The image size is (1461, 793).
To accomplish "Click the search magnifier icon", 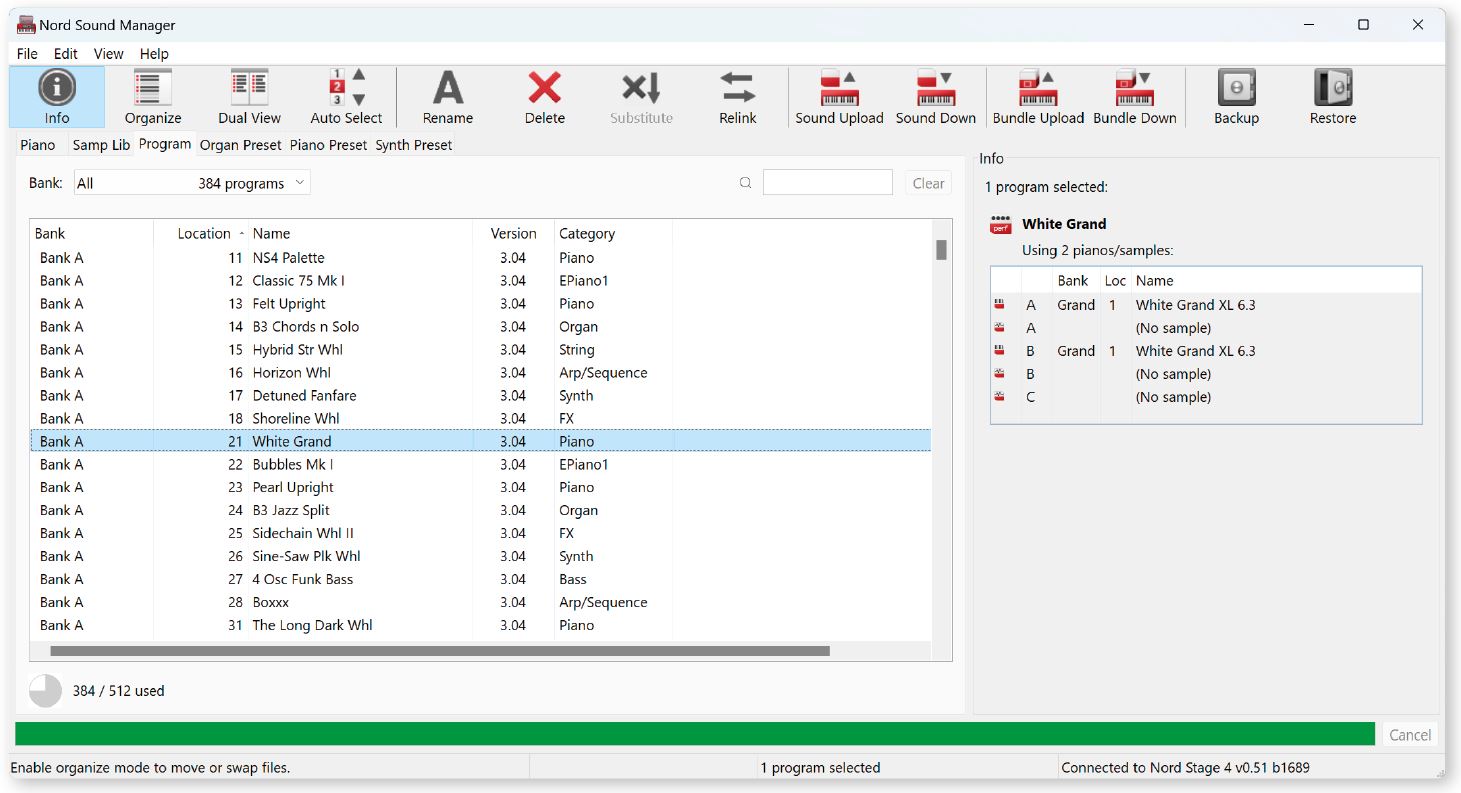I will click(745, 183).
